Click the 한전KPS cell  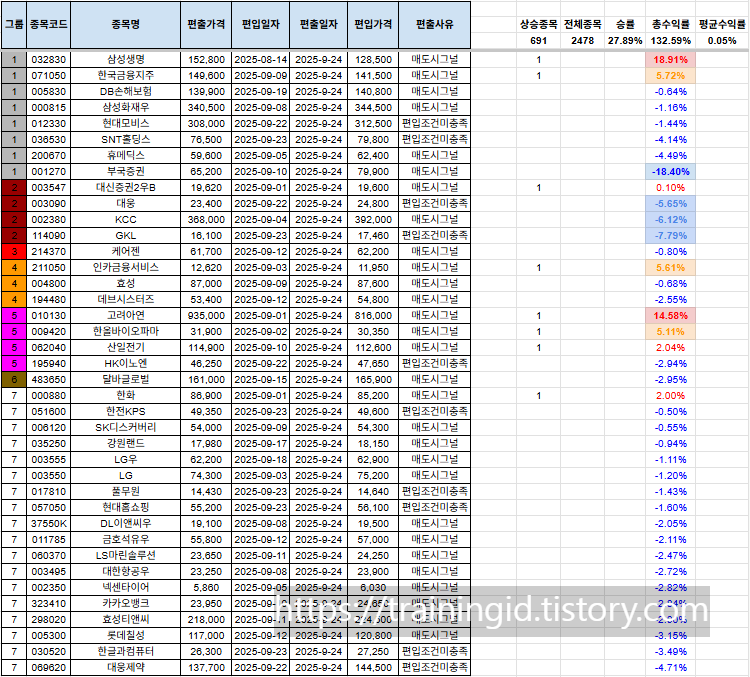click(x=126, y=411)
